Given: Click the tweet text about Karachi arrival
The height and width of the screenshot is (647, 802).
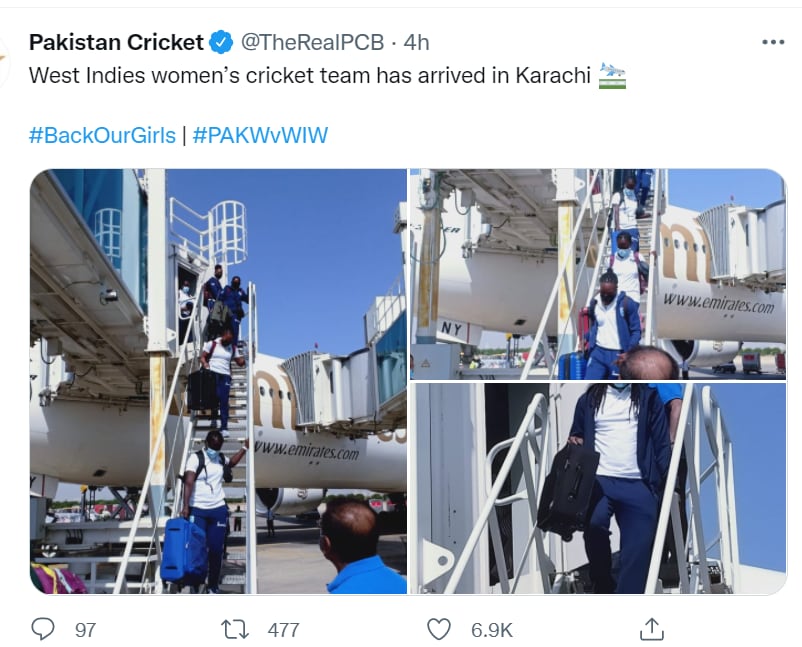Looking at the screenshot, I should (310, 76).
